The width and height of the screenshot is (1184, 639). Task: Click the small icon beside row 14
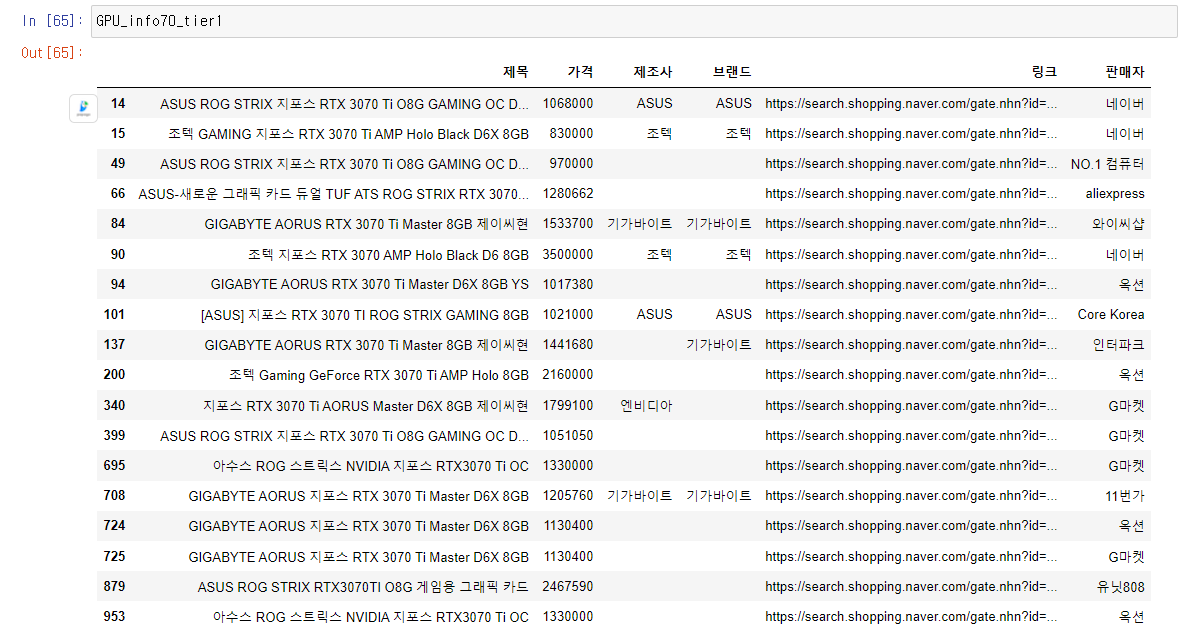pos(83,108)
